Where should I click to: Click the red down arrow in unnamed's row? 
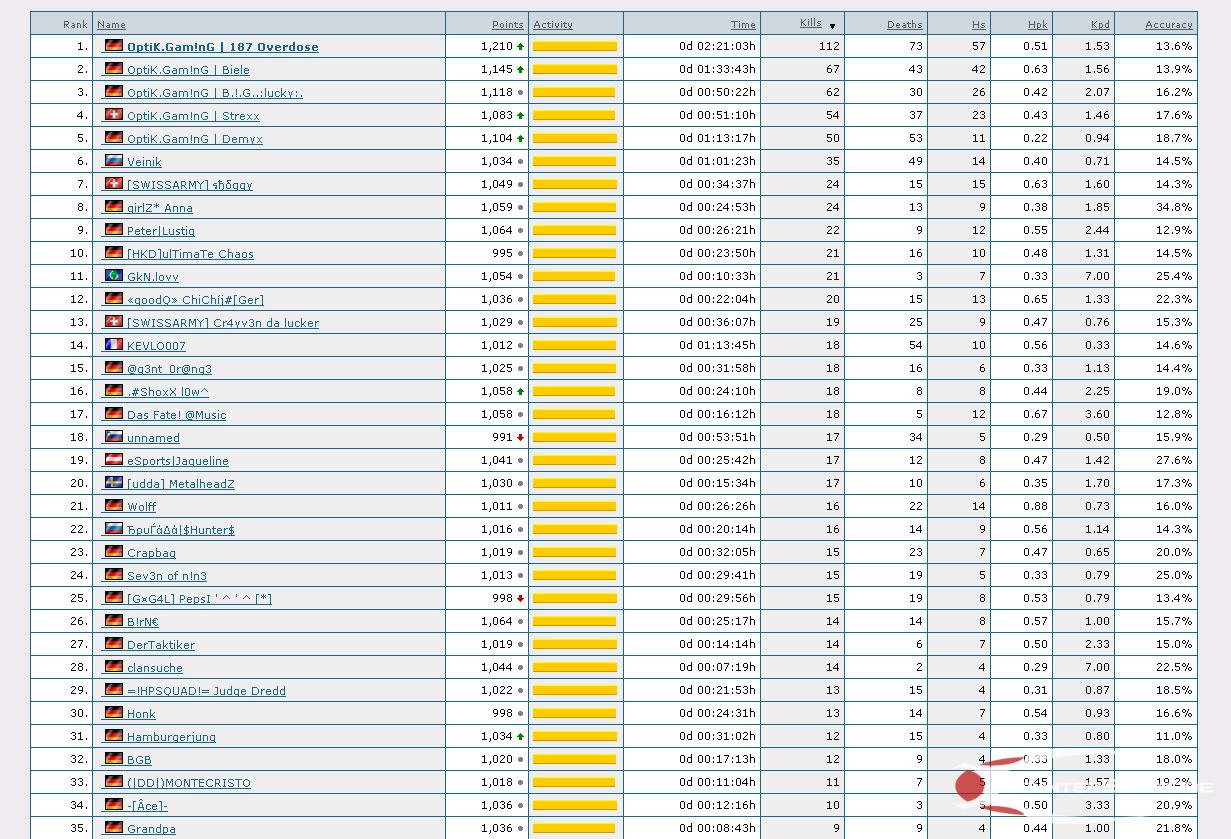coord(520,438)
